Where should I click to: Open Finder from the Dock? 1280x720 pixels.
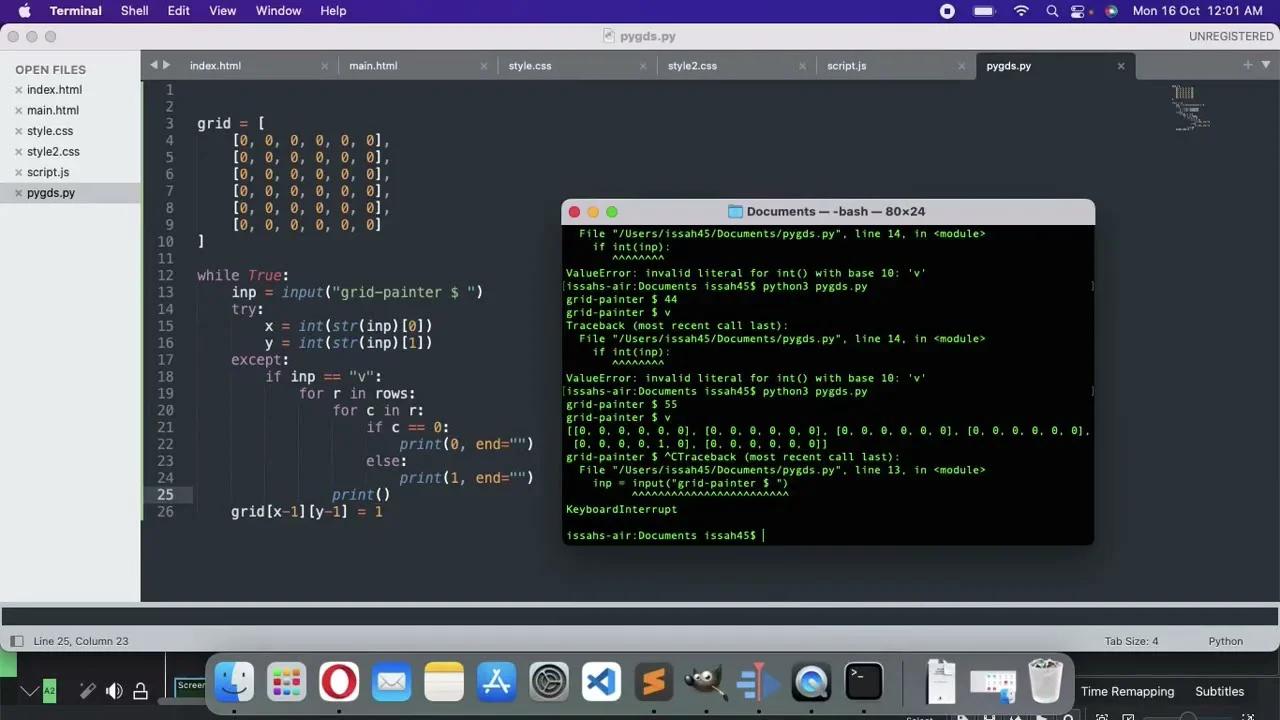pos(235,682)
